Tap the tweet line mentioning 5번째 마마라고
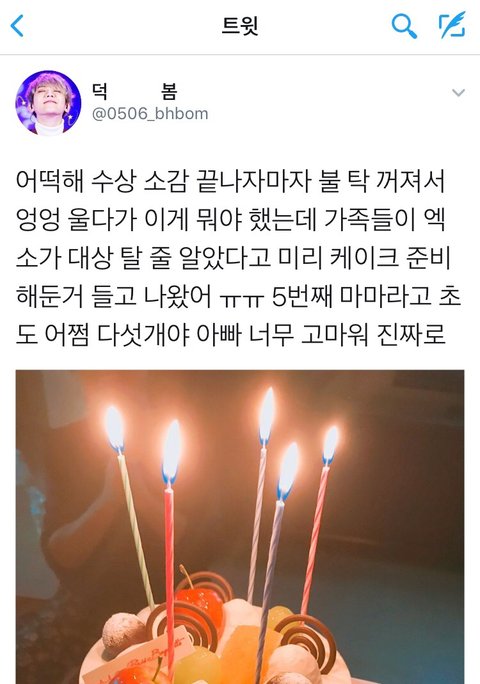Screen dimensions: 480x684 238,296
